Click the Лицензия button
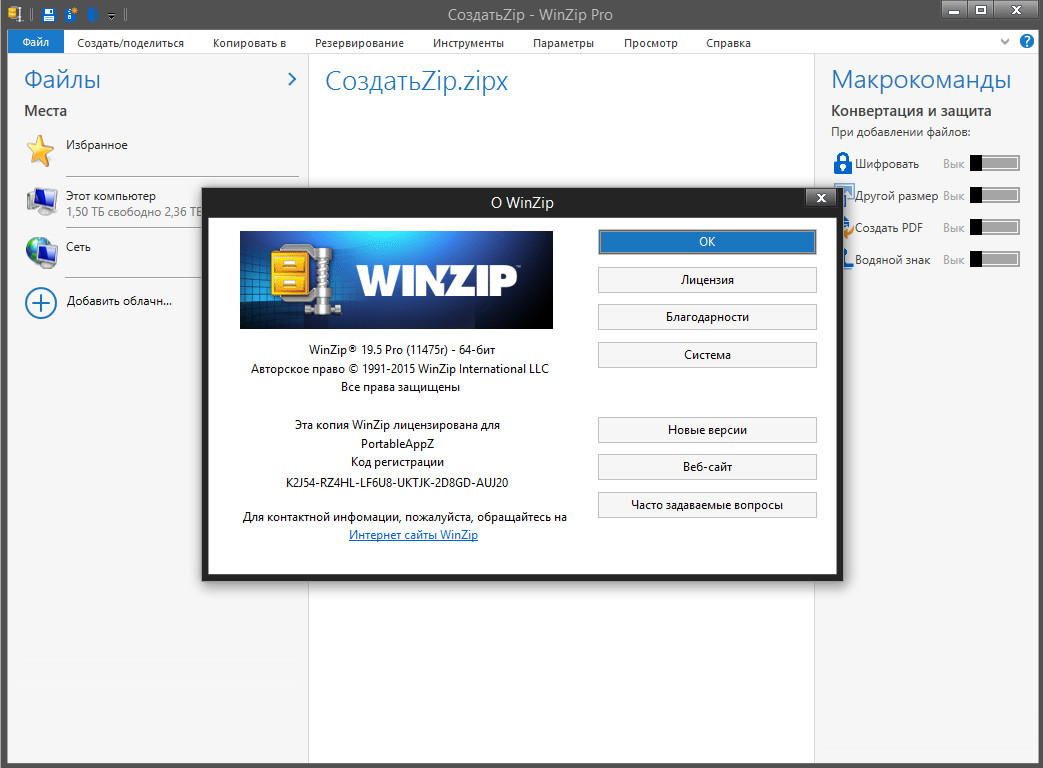Viewport: 1043px width, 768px height. point(707,280)
